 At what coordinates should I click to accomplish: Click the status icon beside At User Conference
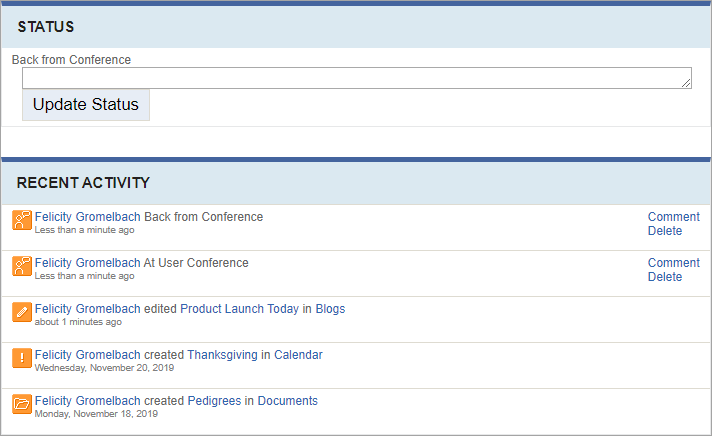22,266
